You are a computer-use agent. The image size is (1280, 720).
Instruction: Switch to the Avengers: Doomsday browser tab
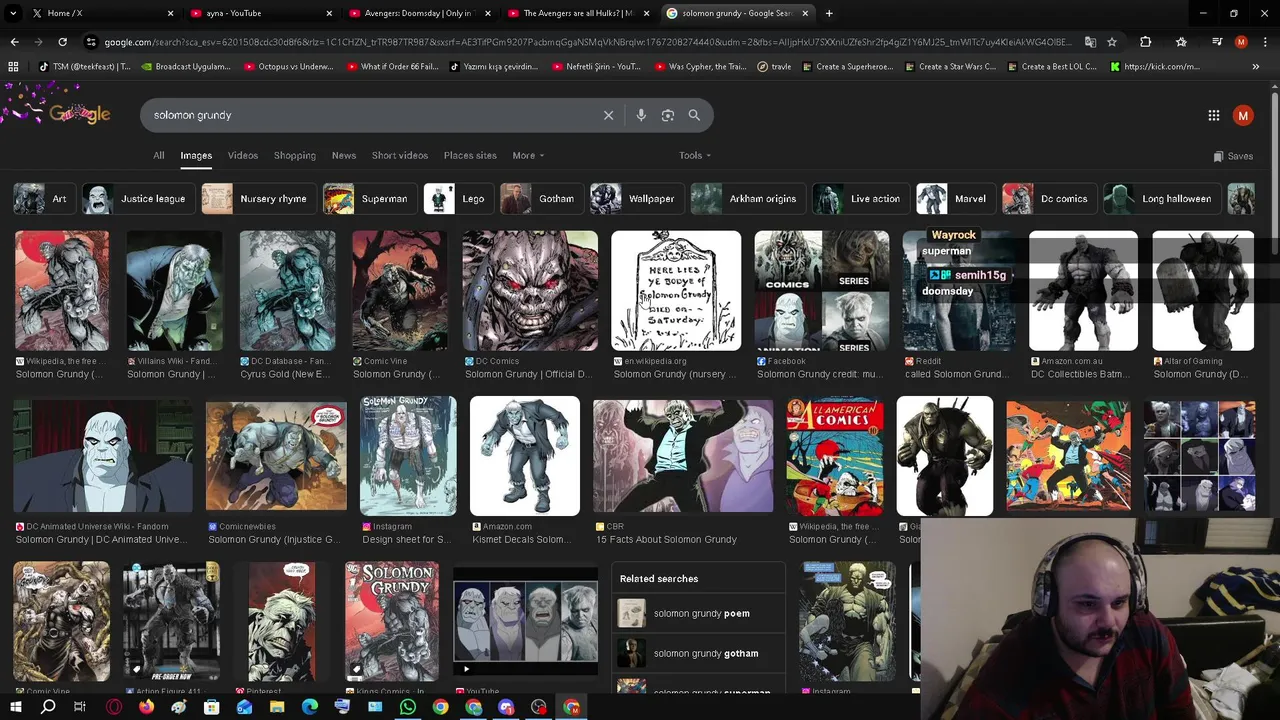pyautogui.click(x=421, y=13)
